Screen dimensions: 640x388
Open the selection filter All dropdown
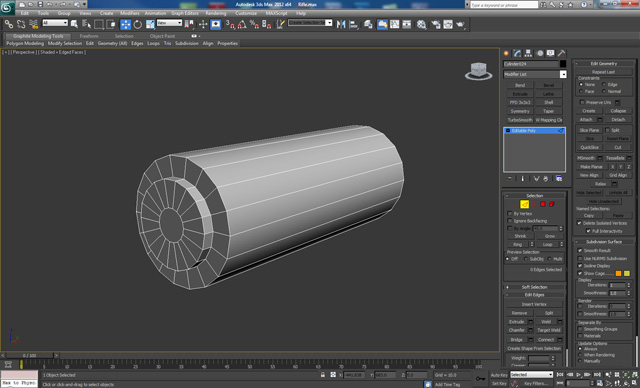tap(55, 23)
